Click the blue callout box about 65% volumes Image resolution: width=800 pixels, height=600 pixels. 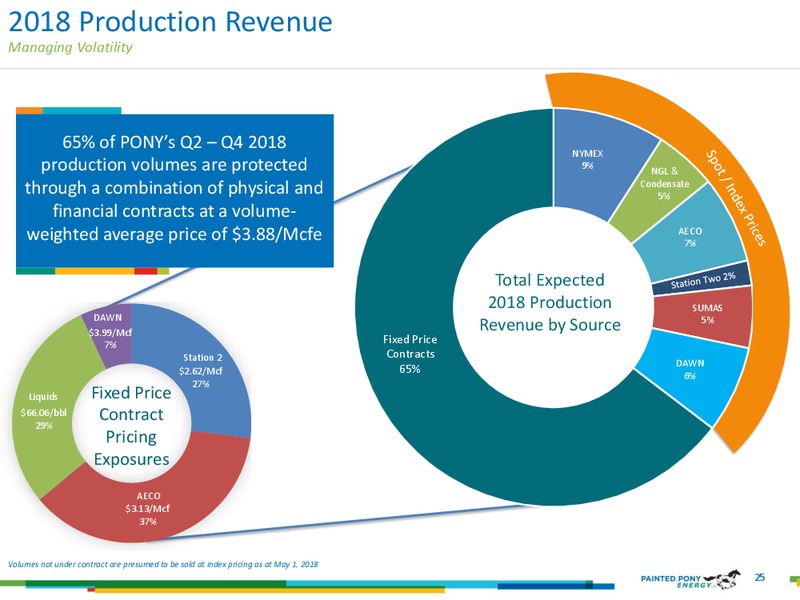(x=174, y=190)
